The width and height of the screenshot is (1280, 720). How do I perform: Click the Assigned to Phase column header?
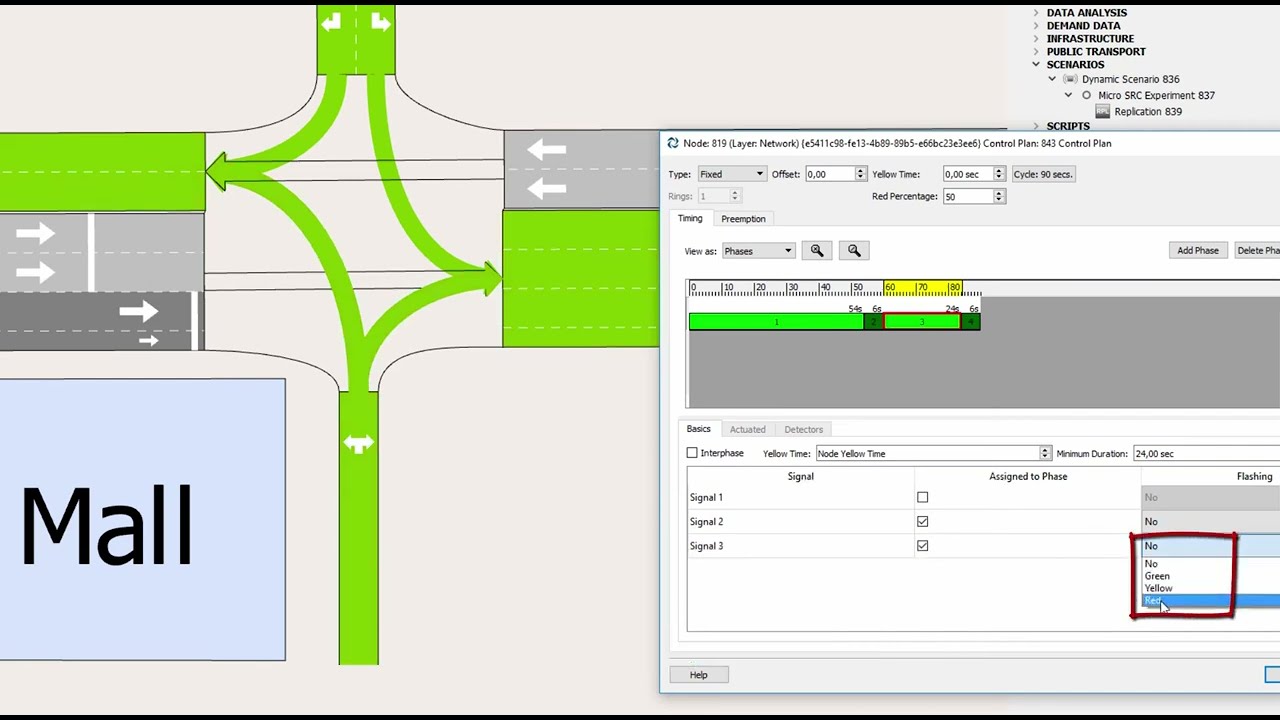[1028, 477]
